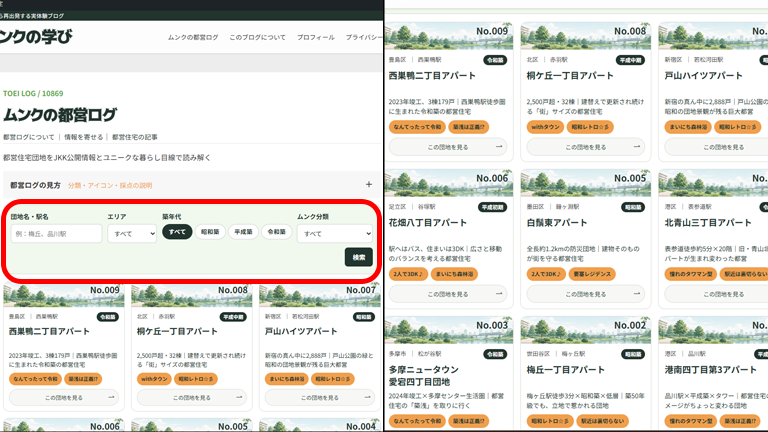Click 昭和レトロ tag on left No.008 card
Screen dimensions: 768x432
196,379
